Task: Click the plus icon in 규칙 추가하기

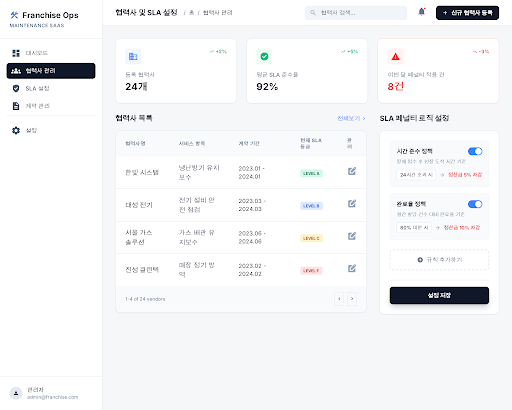Action: tap(420, 260)
